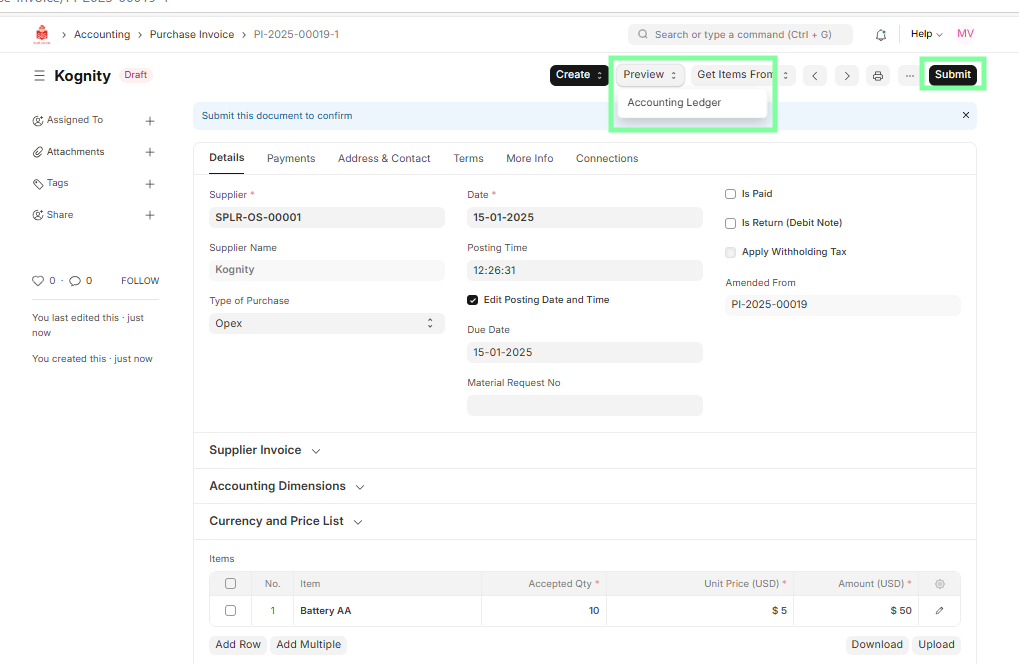
Task: Enable the Is Paid checkbox
Action: pos(731,194)
